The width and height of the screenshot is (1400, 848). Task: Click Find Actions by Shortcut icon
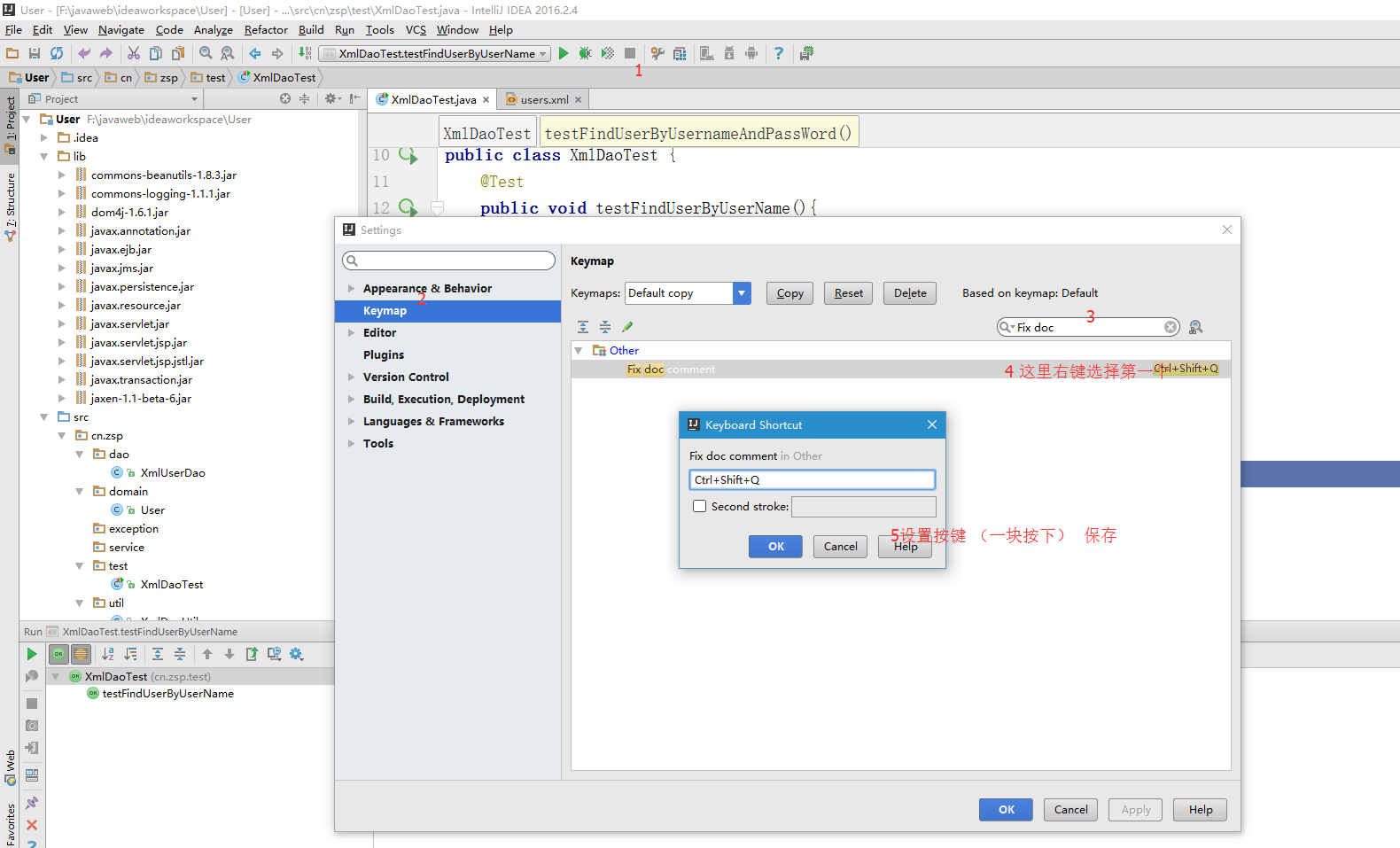pyautogui.click(x=1195, y=327)
